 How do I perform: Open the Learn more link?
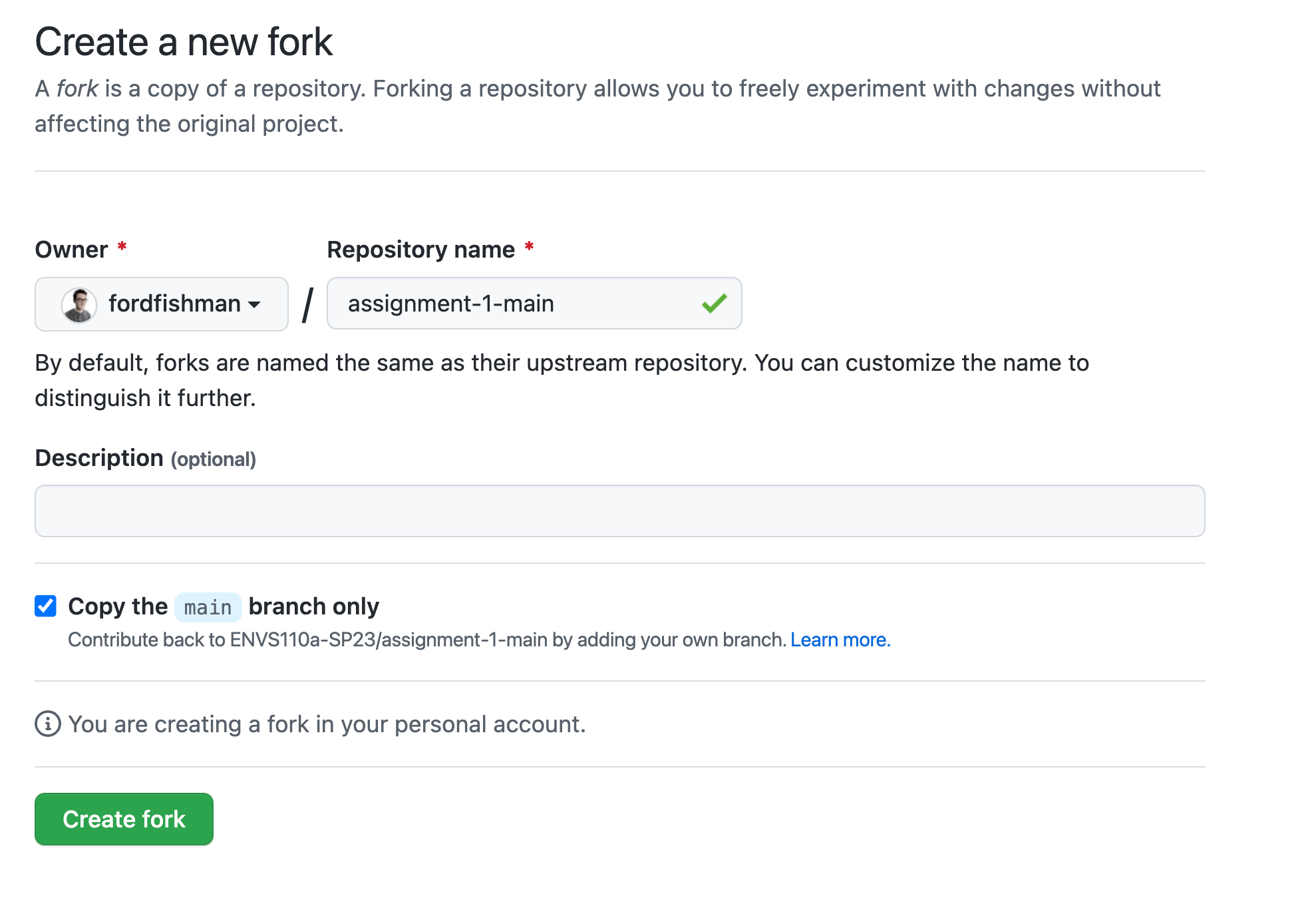click(x=840, y=640)
